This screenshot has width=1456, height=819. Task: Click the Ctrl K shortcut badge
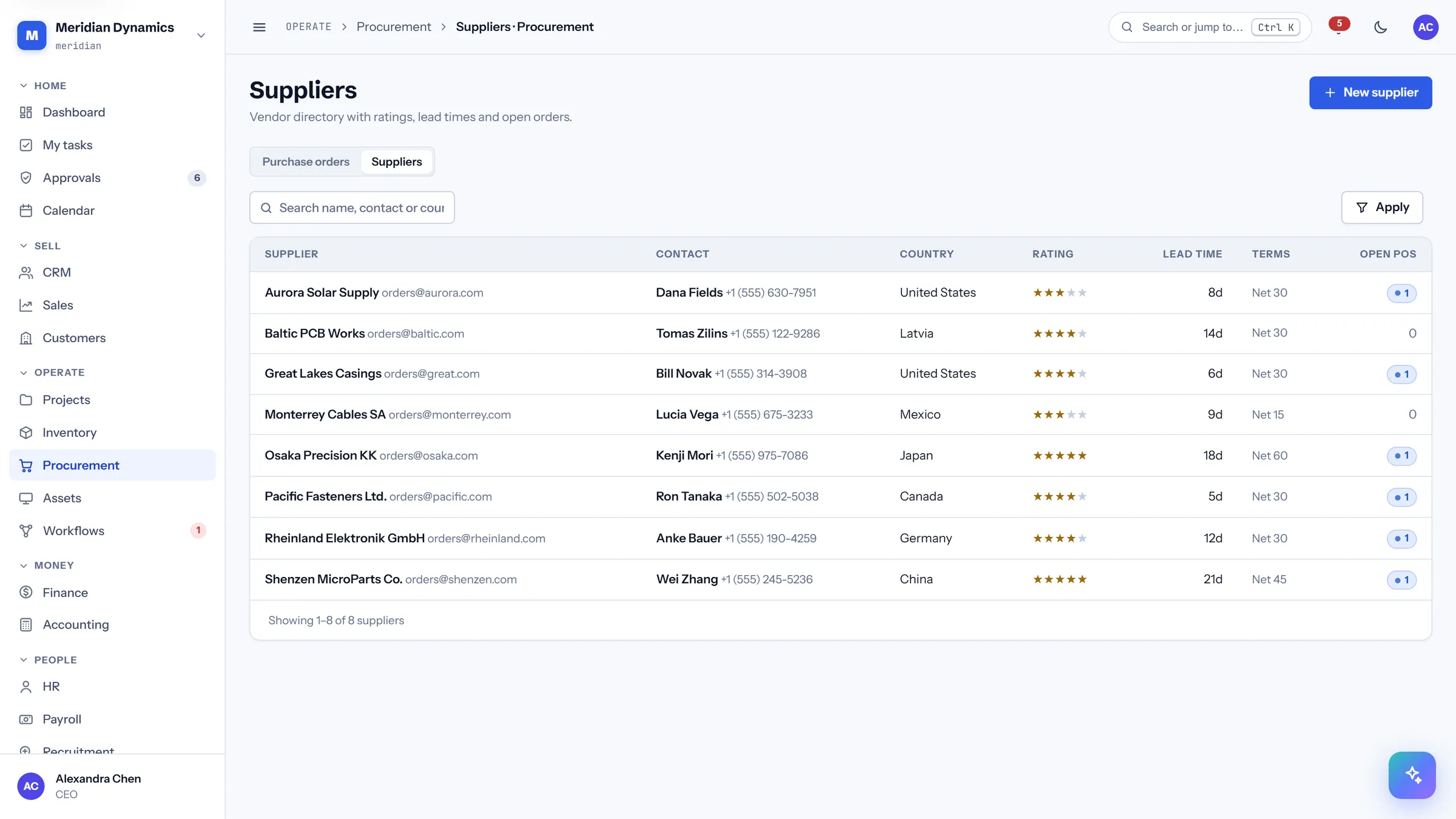pos(1275,27)
